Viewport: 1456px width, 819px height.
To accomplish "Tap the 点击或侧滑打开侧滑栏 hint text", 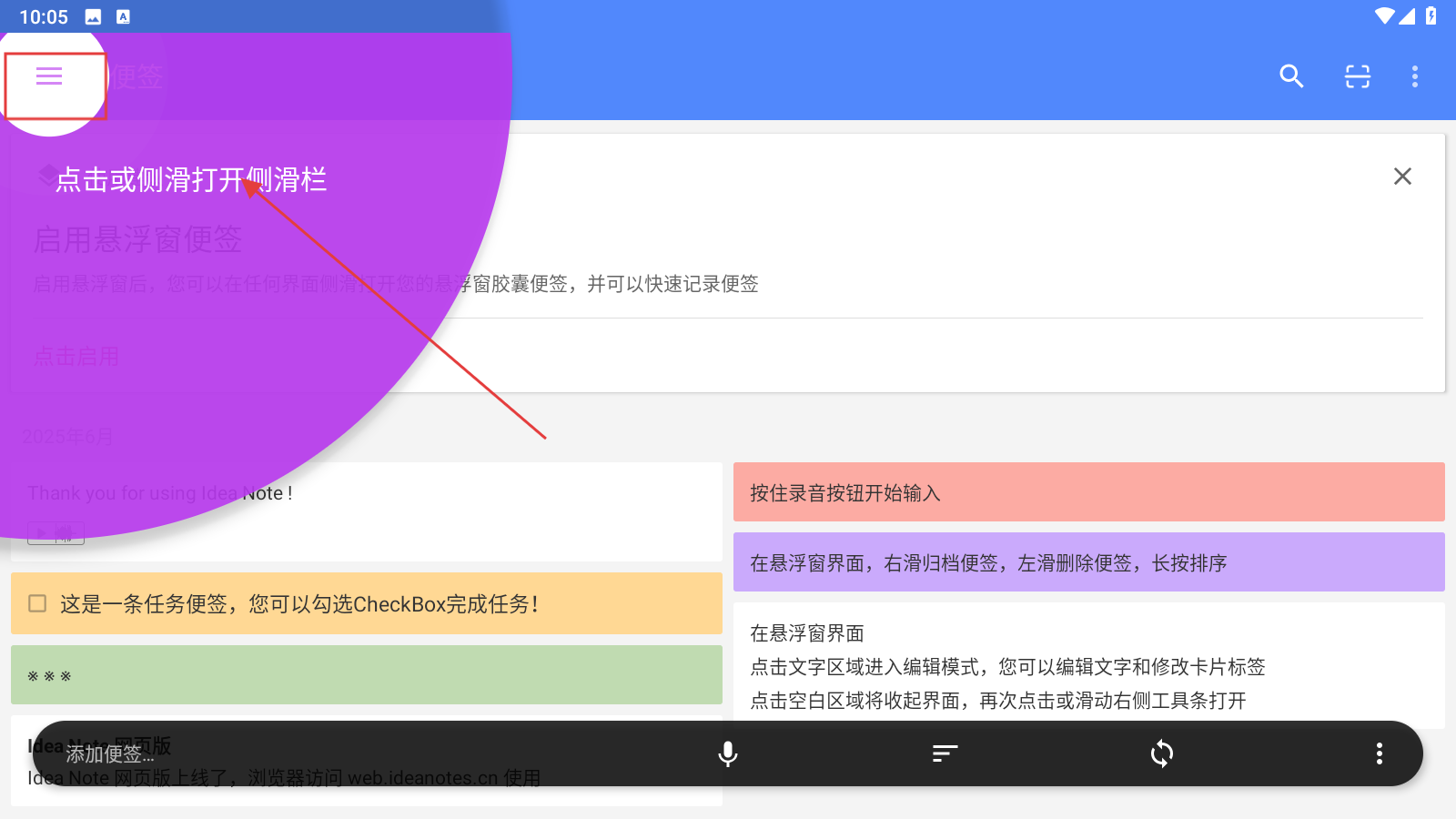I will (191, 180).
